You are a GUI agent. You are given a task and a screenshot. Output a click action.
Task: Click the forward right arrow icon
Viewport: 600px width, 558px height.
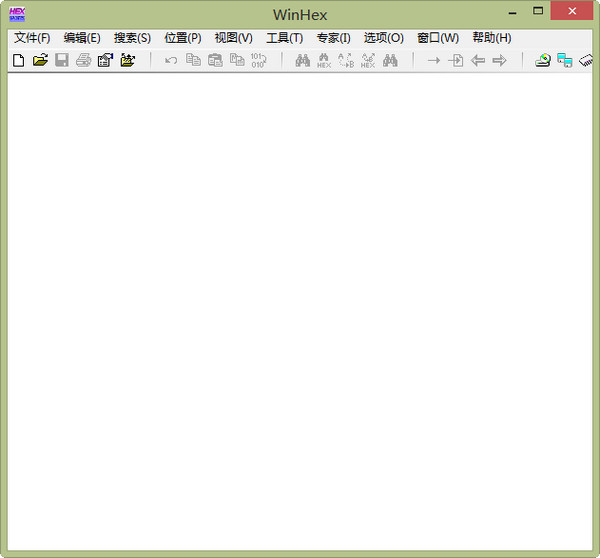[x=499, y=60]
